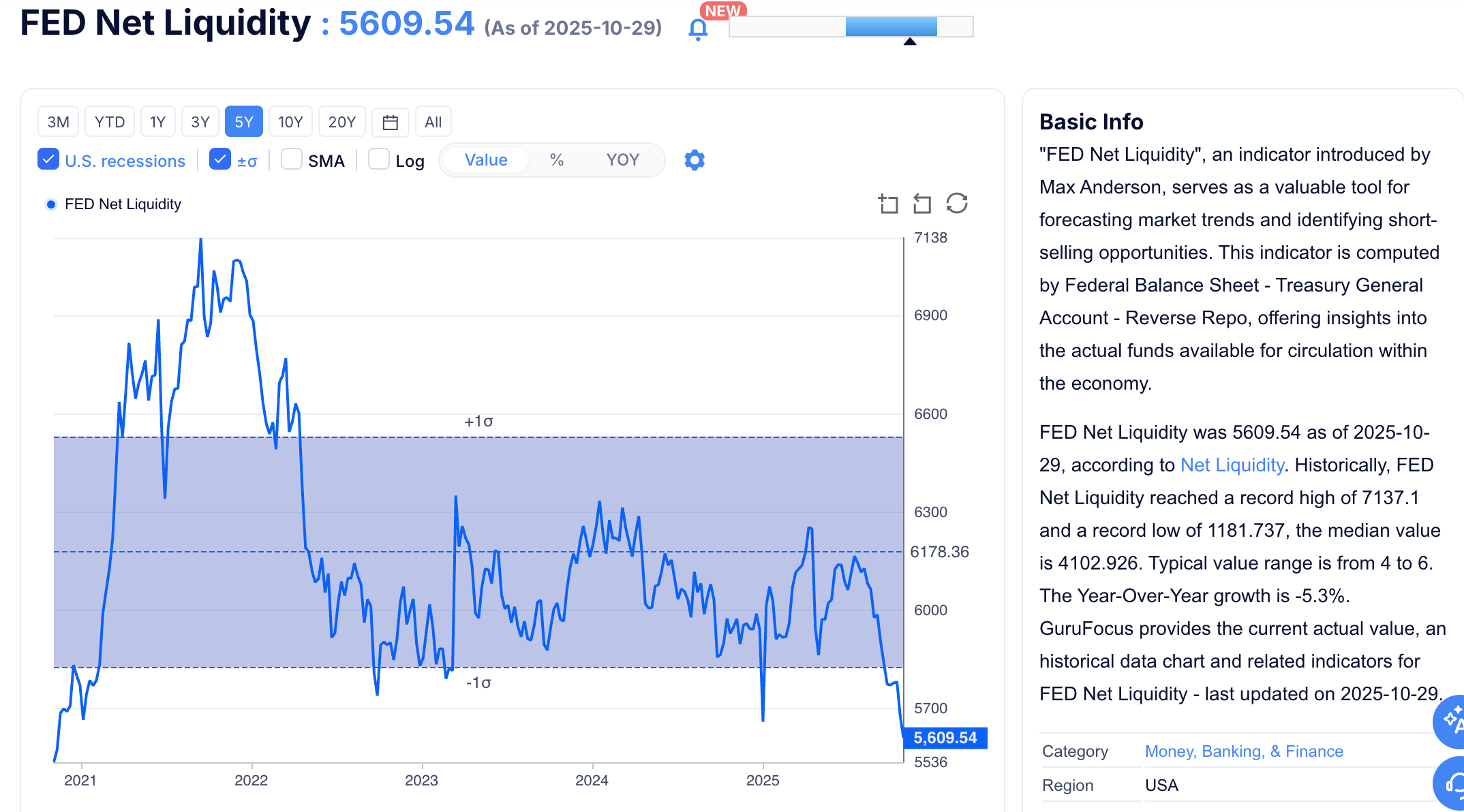Open the headset support chat icon
The height and width of the screenshot is (812, 1464).
point(1453,785)
